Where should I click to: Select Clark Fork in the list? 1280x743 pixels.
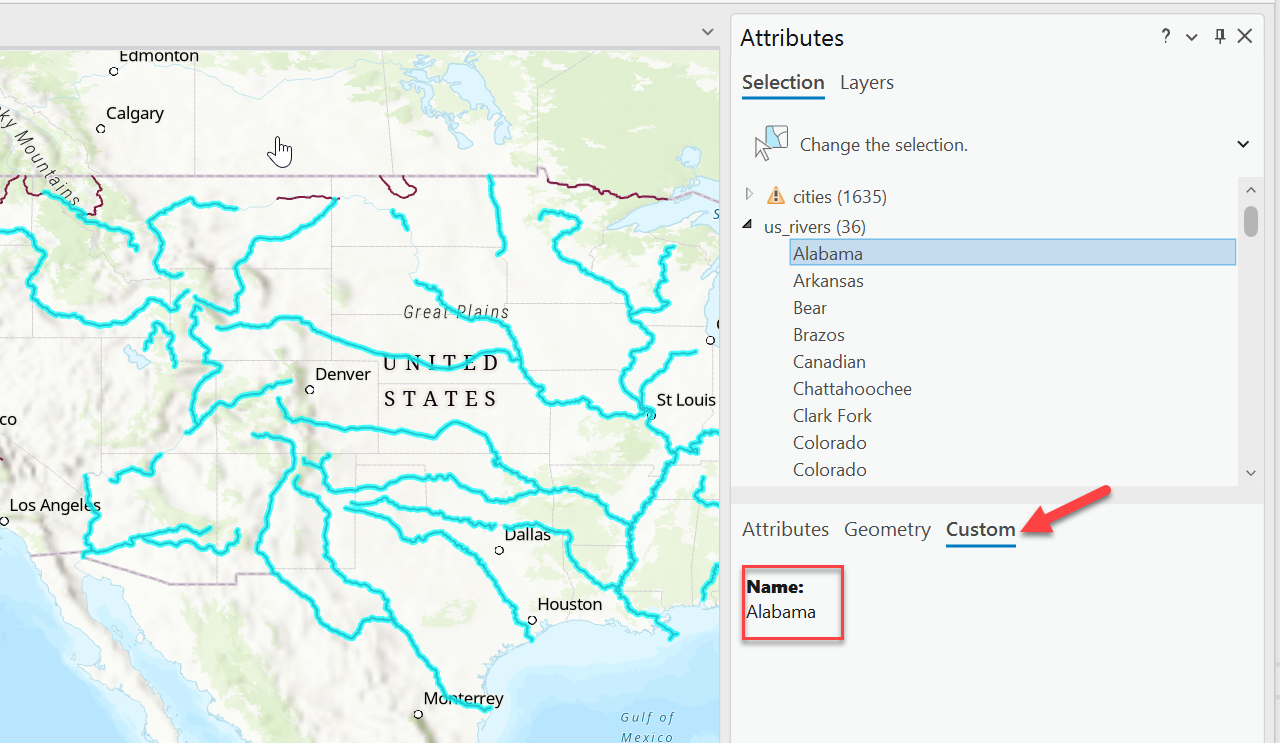(832, 416)
